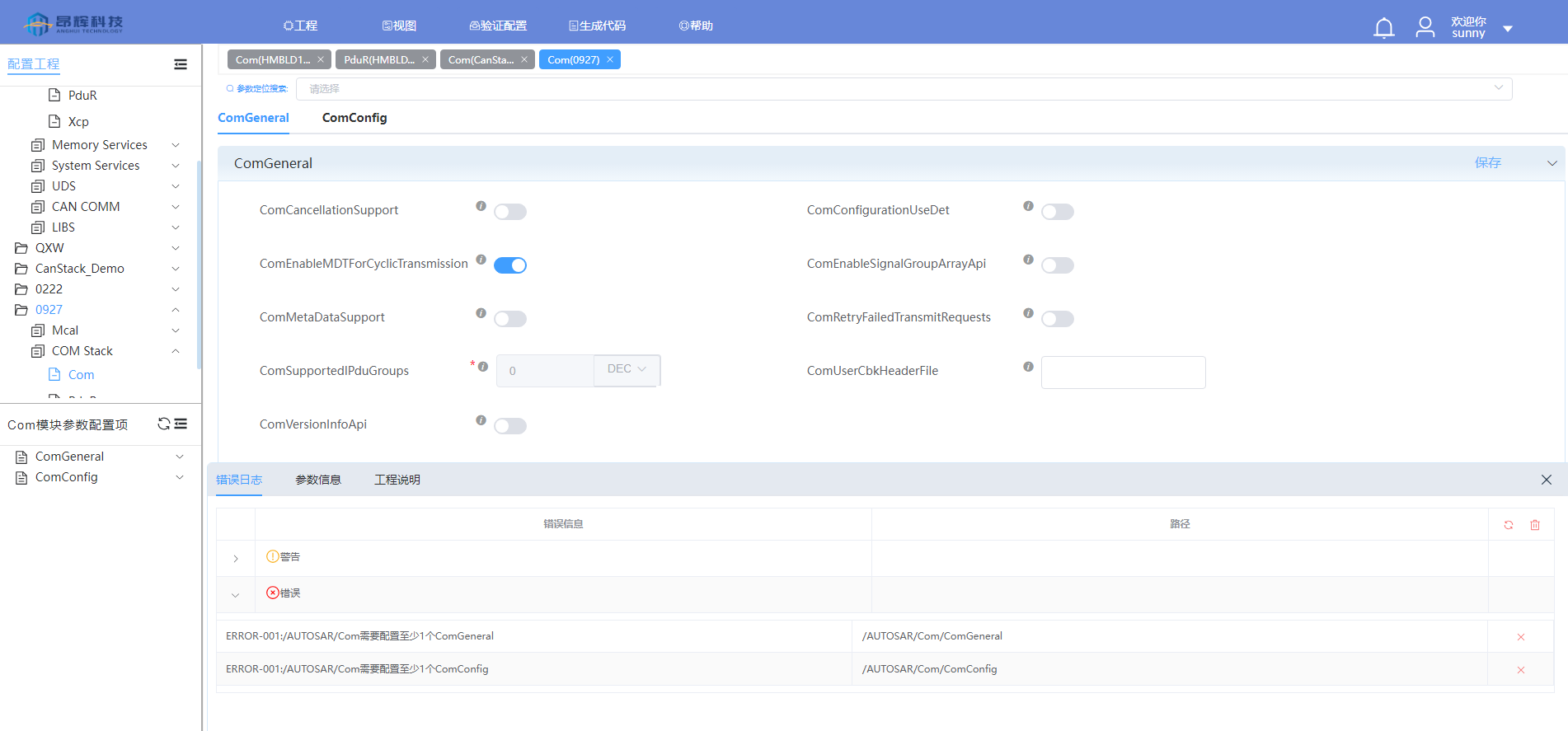Switch to the ComConfig tab
1568x731 pixels.
pos(354,118)
